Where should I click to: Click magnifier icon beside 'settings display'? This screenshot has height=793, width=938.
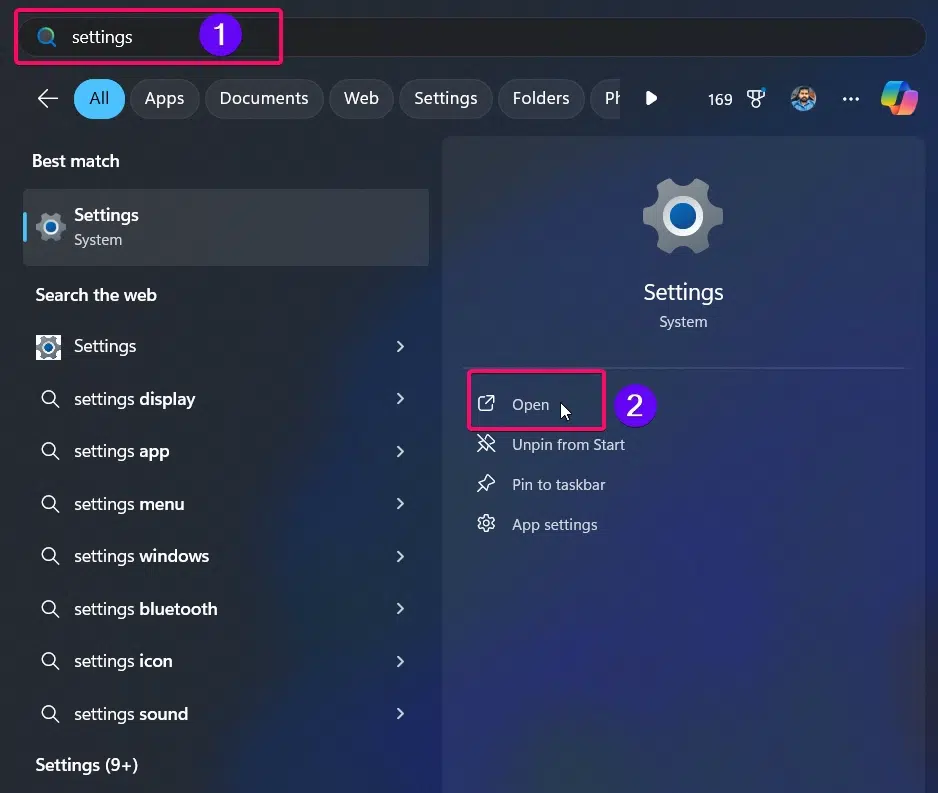point(50,399)
